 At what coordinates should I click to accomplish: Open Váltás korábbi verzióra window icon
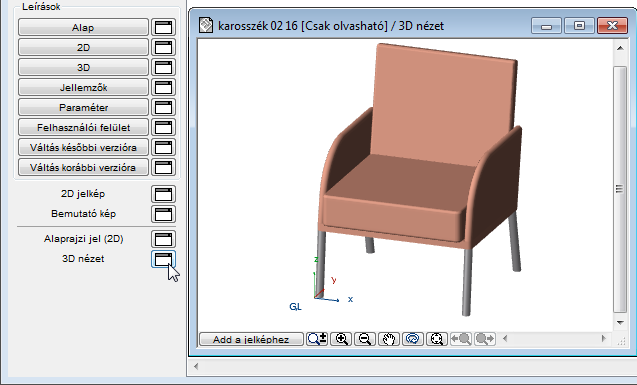(164, 167)
